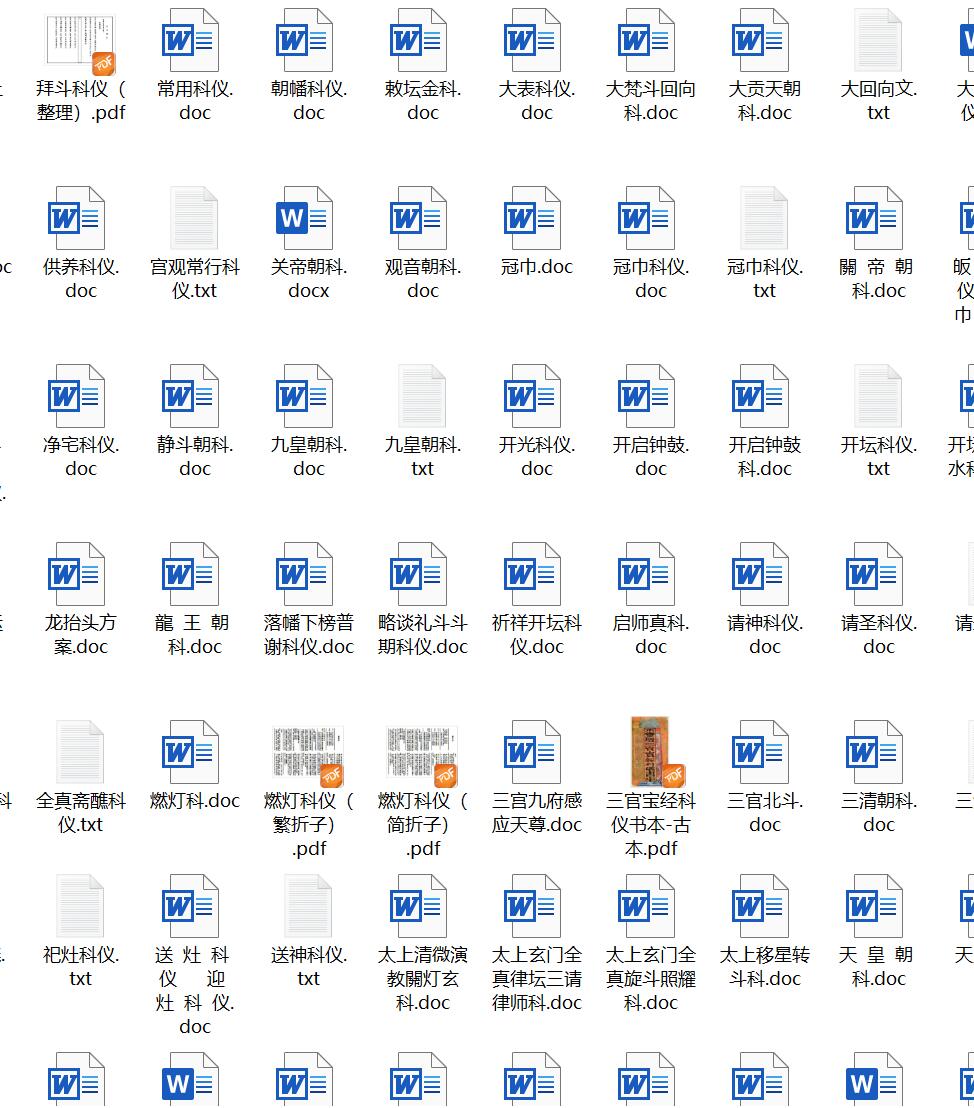Click the 天皇朝科.doc icon

[x=875, y=907]
